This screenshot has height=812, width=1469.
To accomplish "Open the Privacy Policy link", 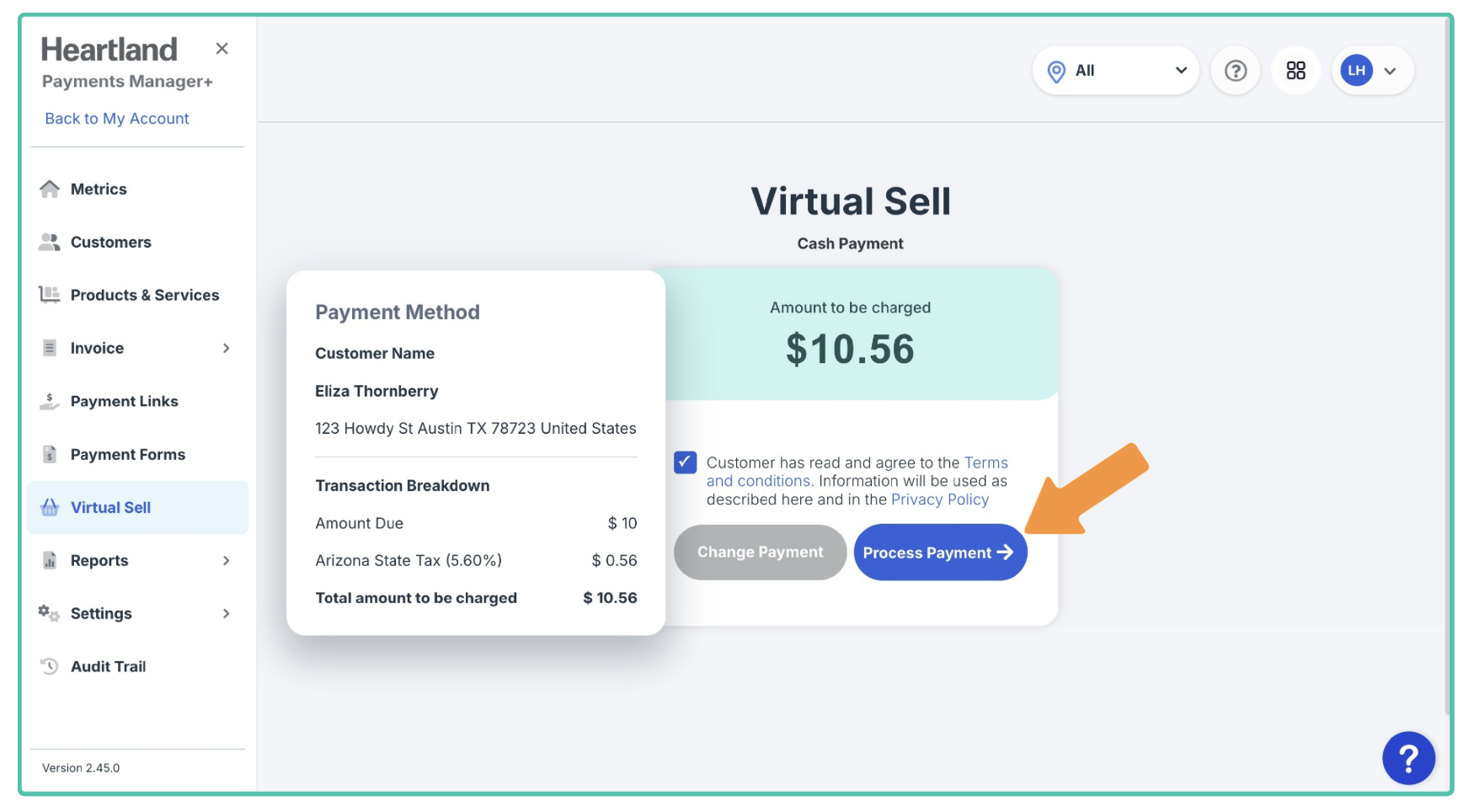I will click(939, 499).
